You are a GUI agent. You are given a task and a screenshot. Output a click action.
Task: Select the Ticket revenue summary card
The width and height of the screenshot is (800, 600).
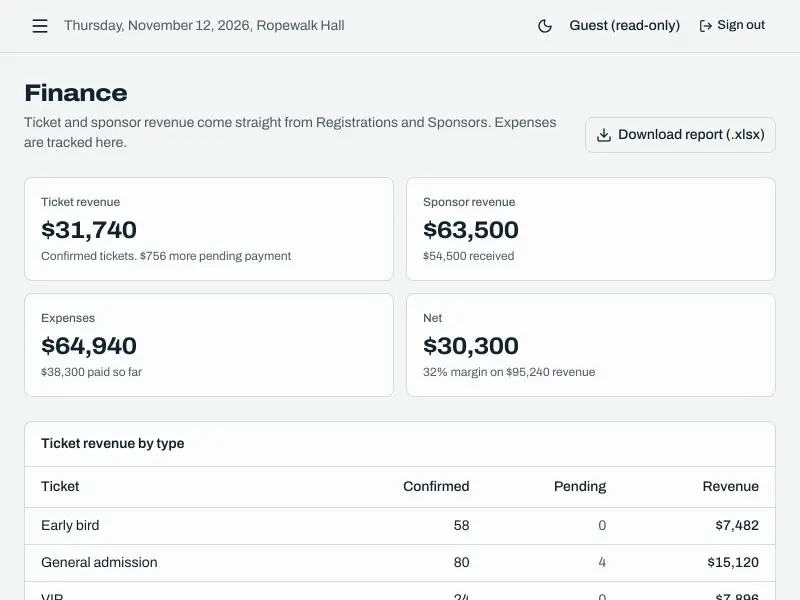pyautogui.click(x=209, y=229)
